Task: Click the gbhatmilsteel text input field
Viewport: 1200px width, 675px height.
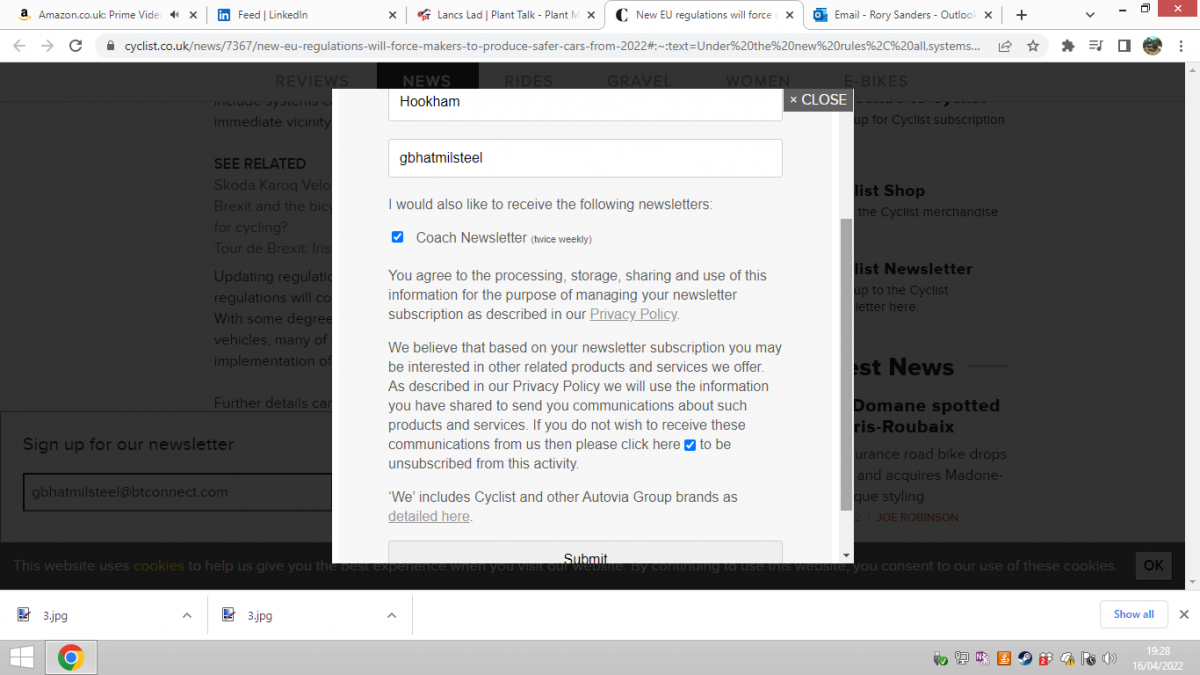Action: 585,158
